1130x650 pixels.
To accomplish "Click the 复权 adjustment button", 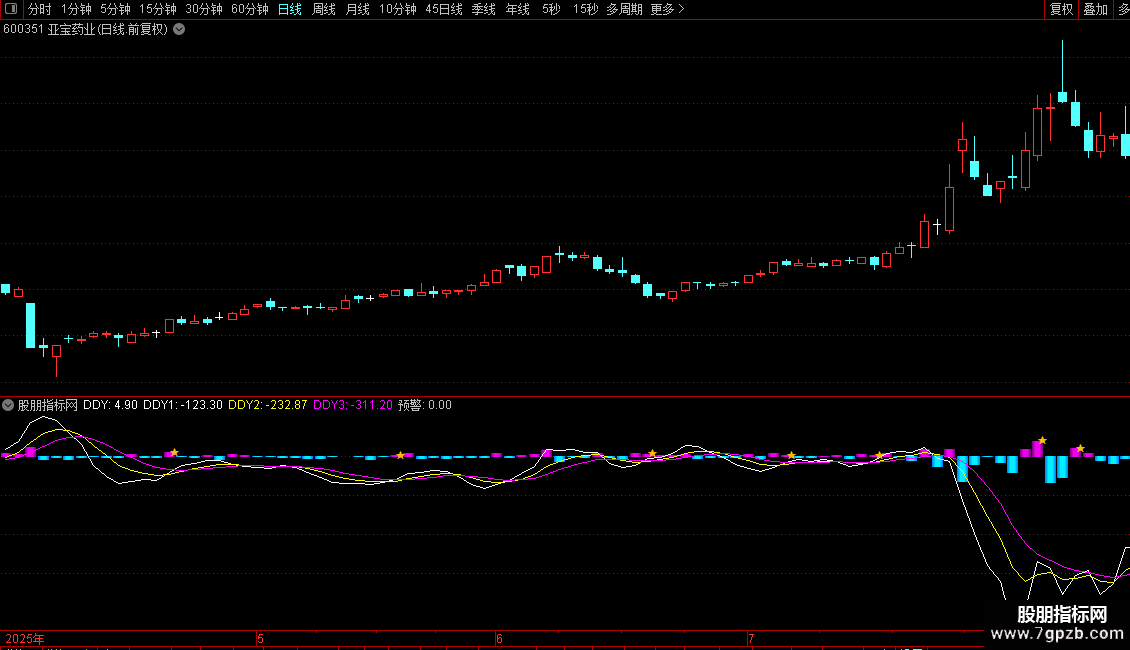I will [1061, 9].
